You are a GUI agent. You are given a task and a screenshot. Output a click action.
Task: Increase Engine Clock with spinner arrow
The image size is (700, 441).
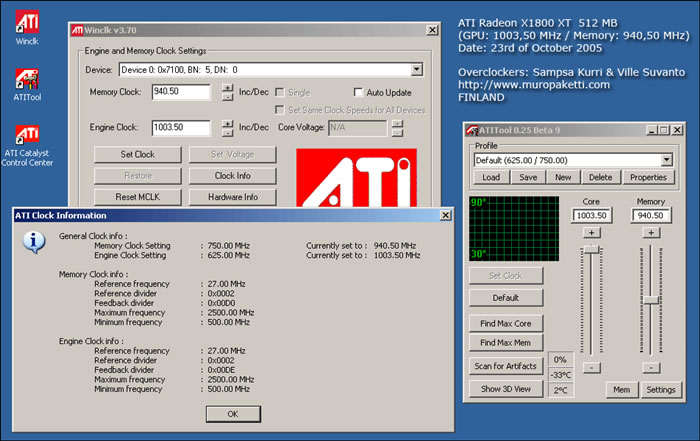tap(229, 123)
